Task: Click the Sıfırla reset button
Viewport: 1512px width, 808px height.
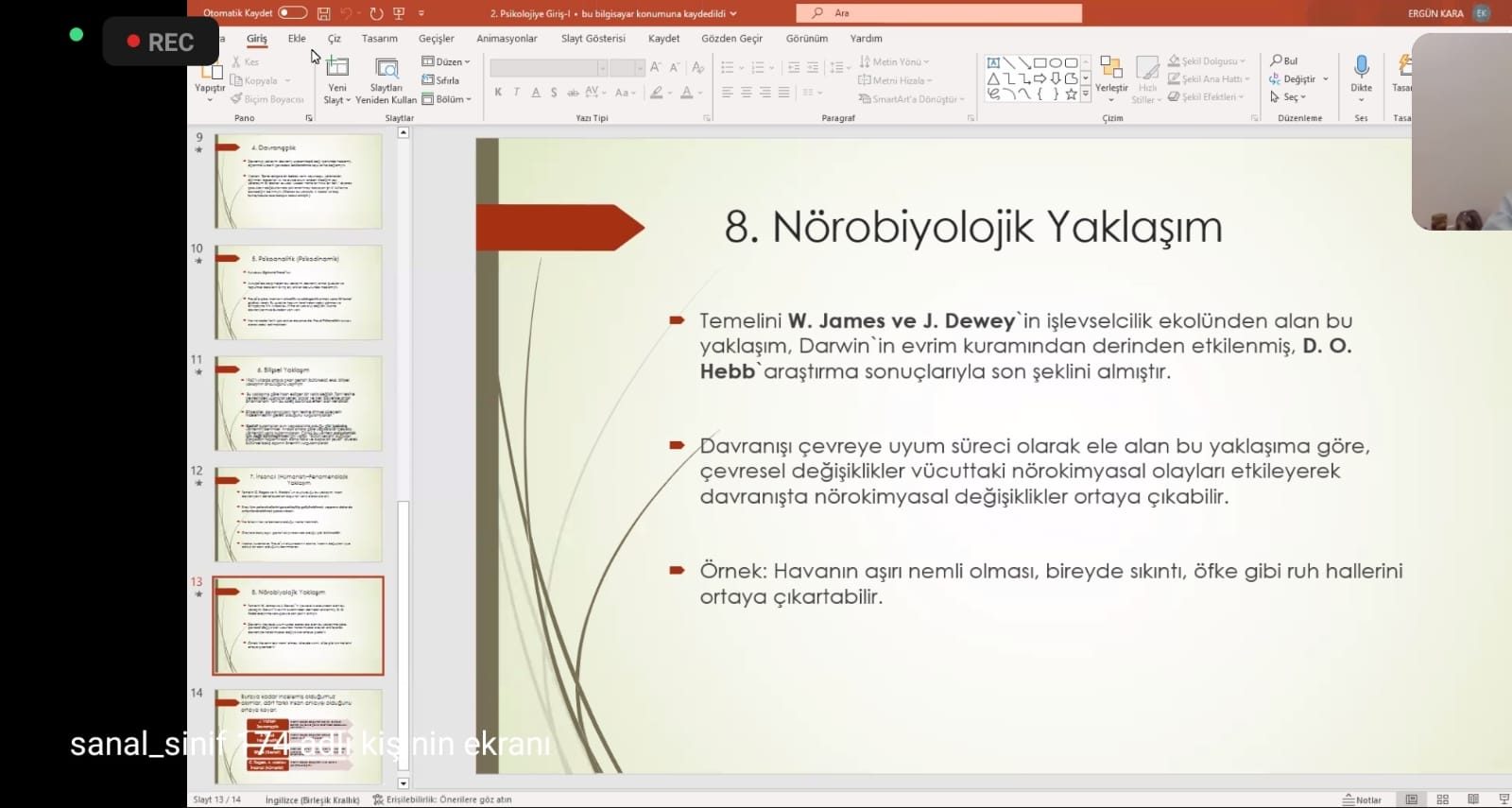Action: [x=441, y=80]
